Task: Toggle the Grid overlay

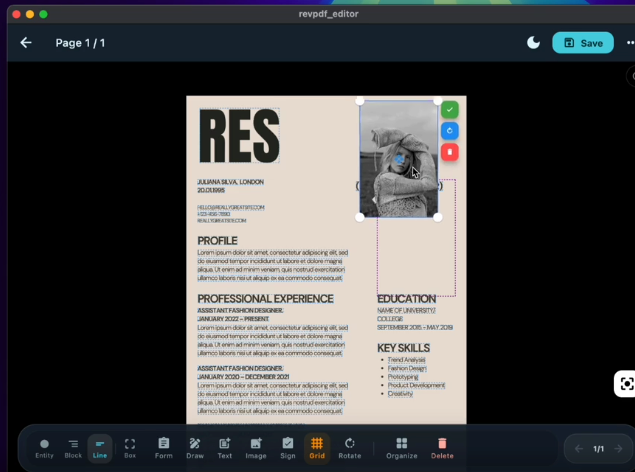Action: tap(317, 447)
